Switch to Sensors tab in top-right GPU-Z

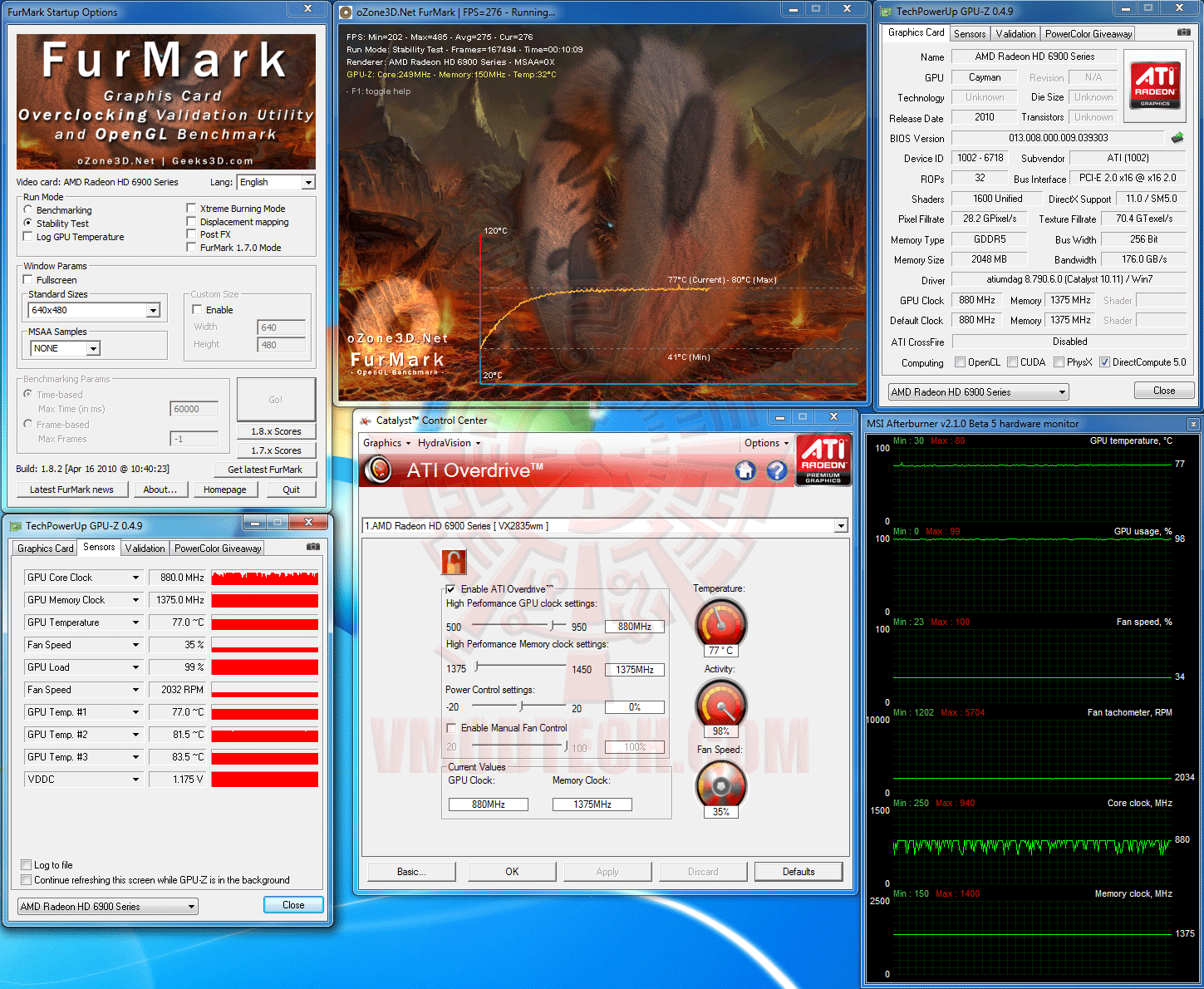click(970, 34)
